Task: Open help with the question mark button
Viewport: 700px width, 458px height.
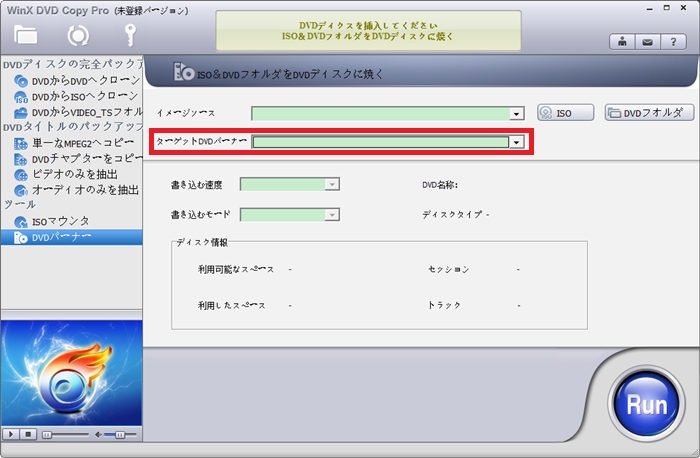Action: point(673,42)
